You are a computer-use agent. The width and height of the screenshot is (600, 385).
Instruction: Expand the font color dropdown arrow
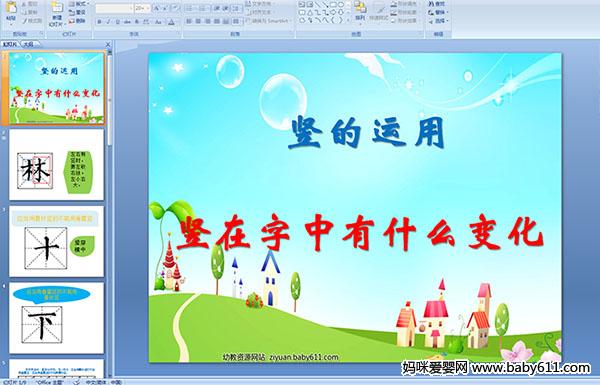(x=177, y=22)
